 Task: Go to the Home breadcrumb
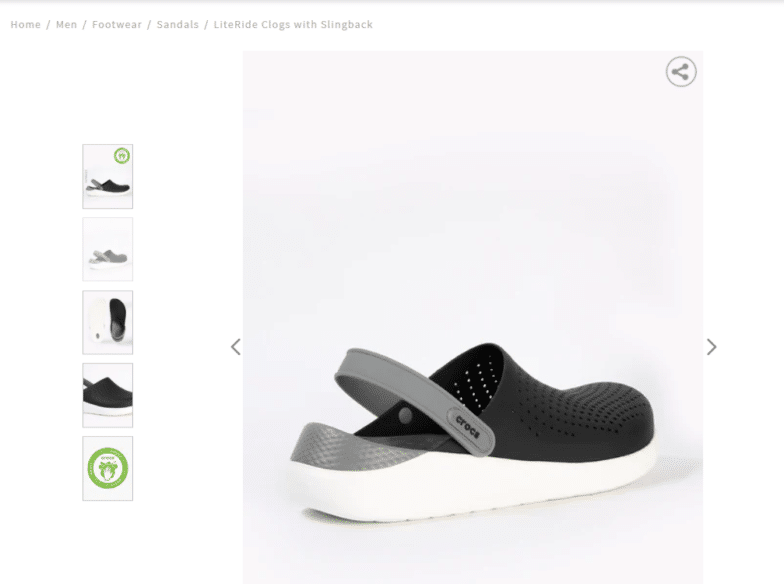click(26, 24)
